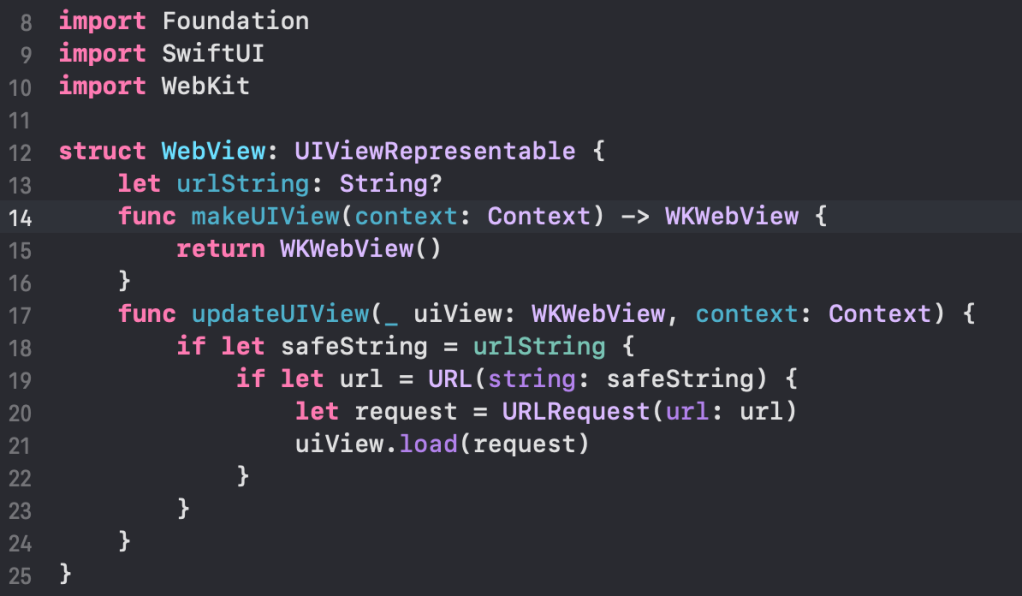The image size is (1022, 596).
Task: Click the Foundation import name
Action: (x=235, y=21)
